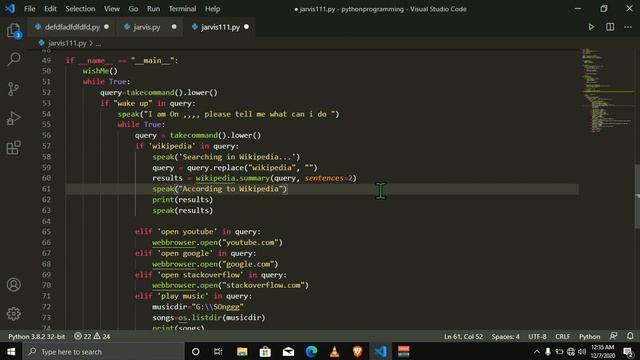Switch to the Visual Studio Code taskbar icon
The width and height of the screenshot is (640, 360).
381,351
